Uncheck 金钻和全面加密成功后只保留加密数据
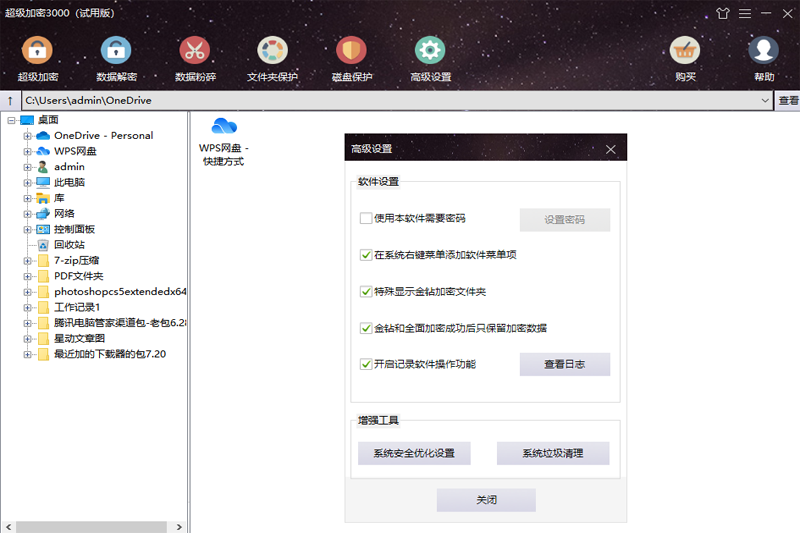This screenshot has height=533, width=800. click(366, 328)
